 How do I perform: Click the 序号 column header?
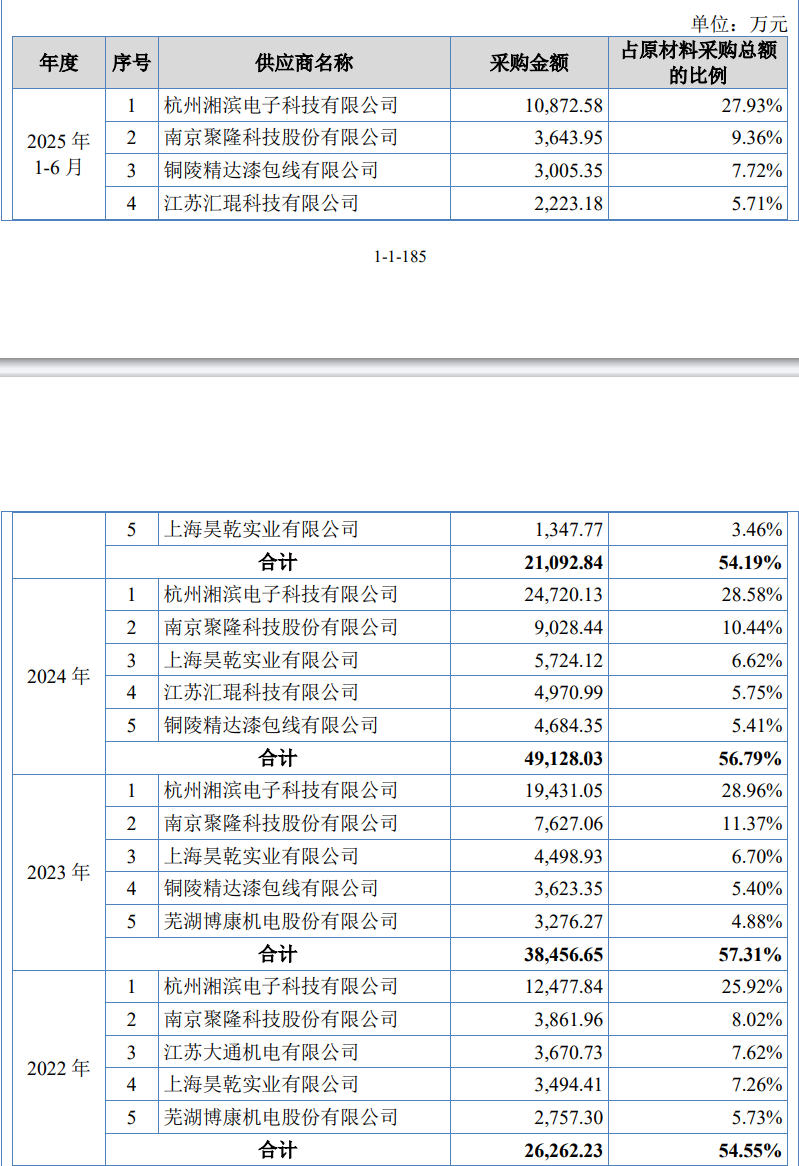coord(131,63)
